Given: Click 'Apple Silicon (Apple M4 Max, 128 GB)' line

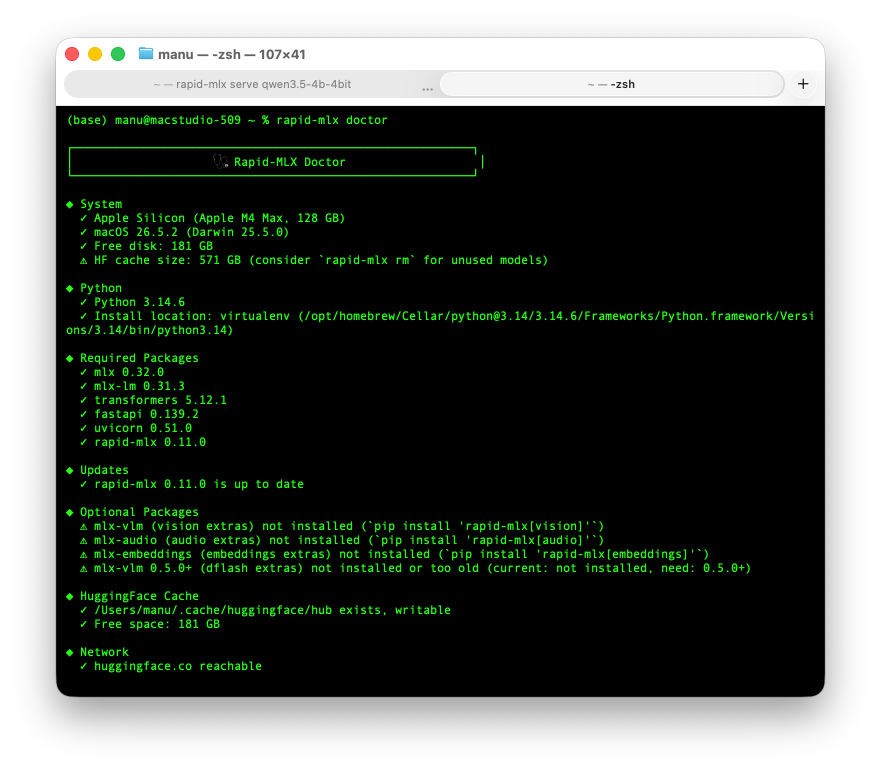Looking at the screenshot, I should (219, 218).
